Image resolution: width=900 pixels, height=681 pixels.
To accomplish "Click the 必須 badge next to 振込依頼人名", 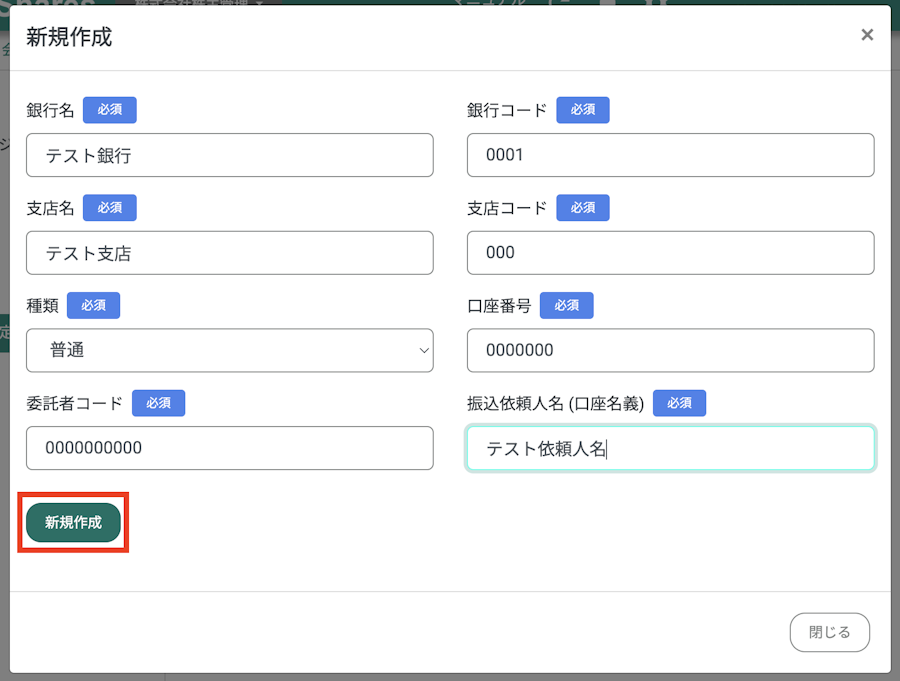I will [x=680, y=403].
